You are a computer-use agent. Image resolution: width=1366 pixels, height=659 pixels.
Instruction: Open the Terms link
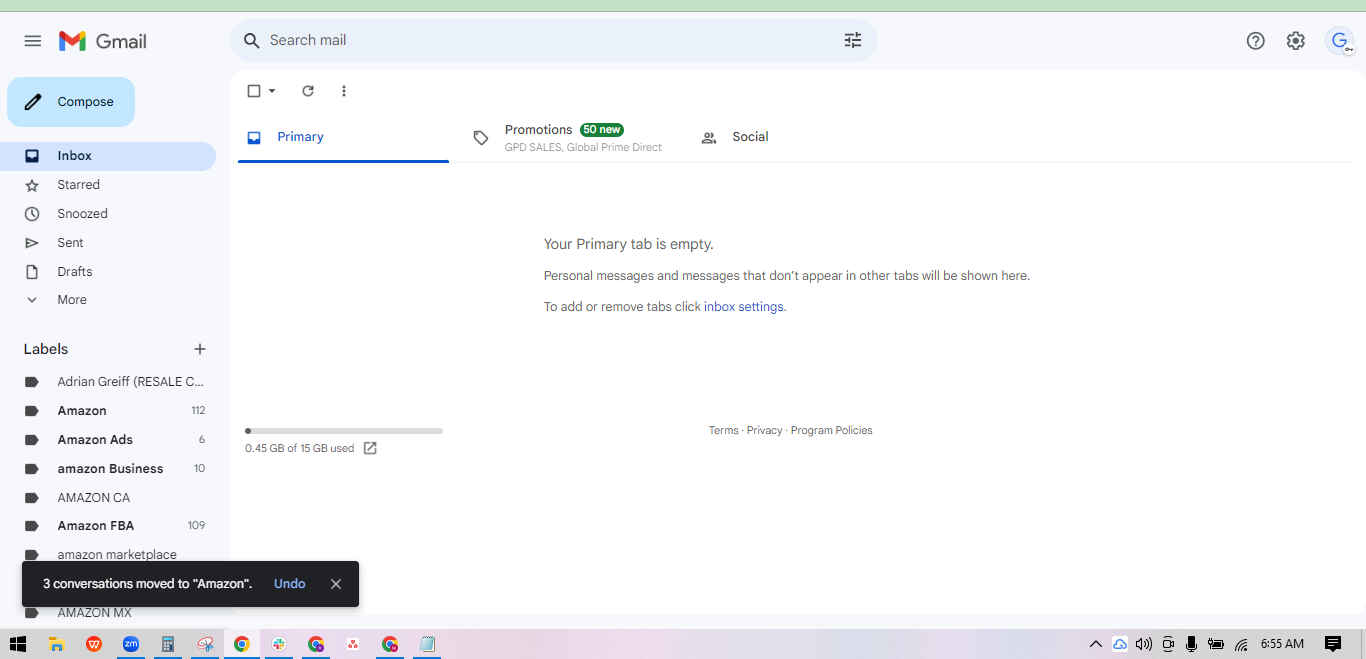click(x=724, y=431)
